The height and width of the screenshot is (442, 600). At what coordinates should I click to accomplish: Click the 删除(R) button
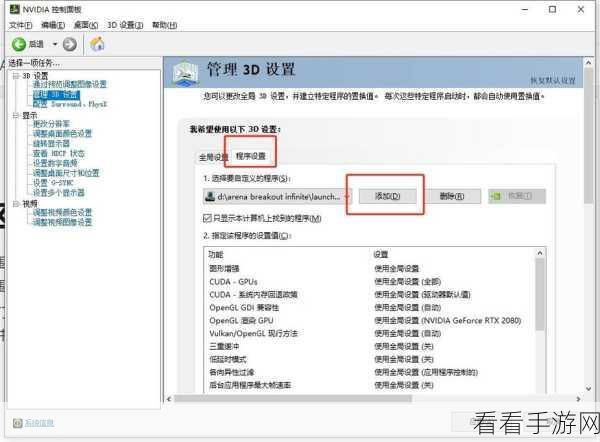click(452, 196)
